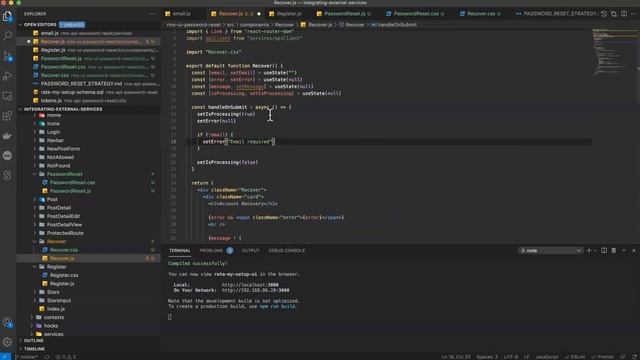Open the Docker view in activity bar

click(7, 136)
